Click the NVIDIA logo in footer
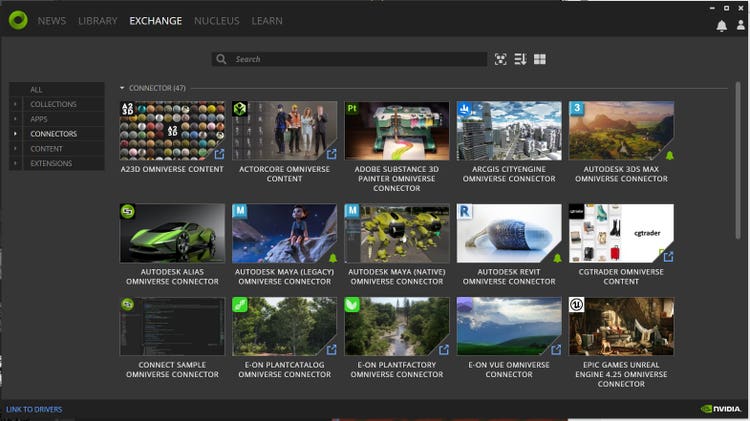 pyautogui.click(x=721, y=409)
